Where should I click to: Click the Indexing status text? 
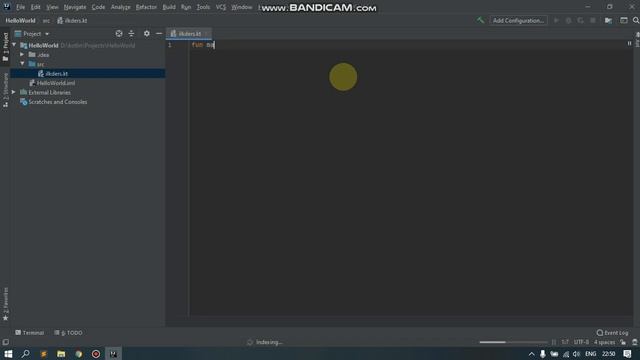point(269,342)
